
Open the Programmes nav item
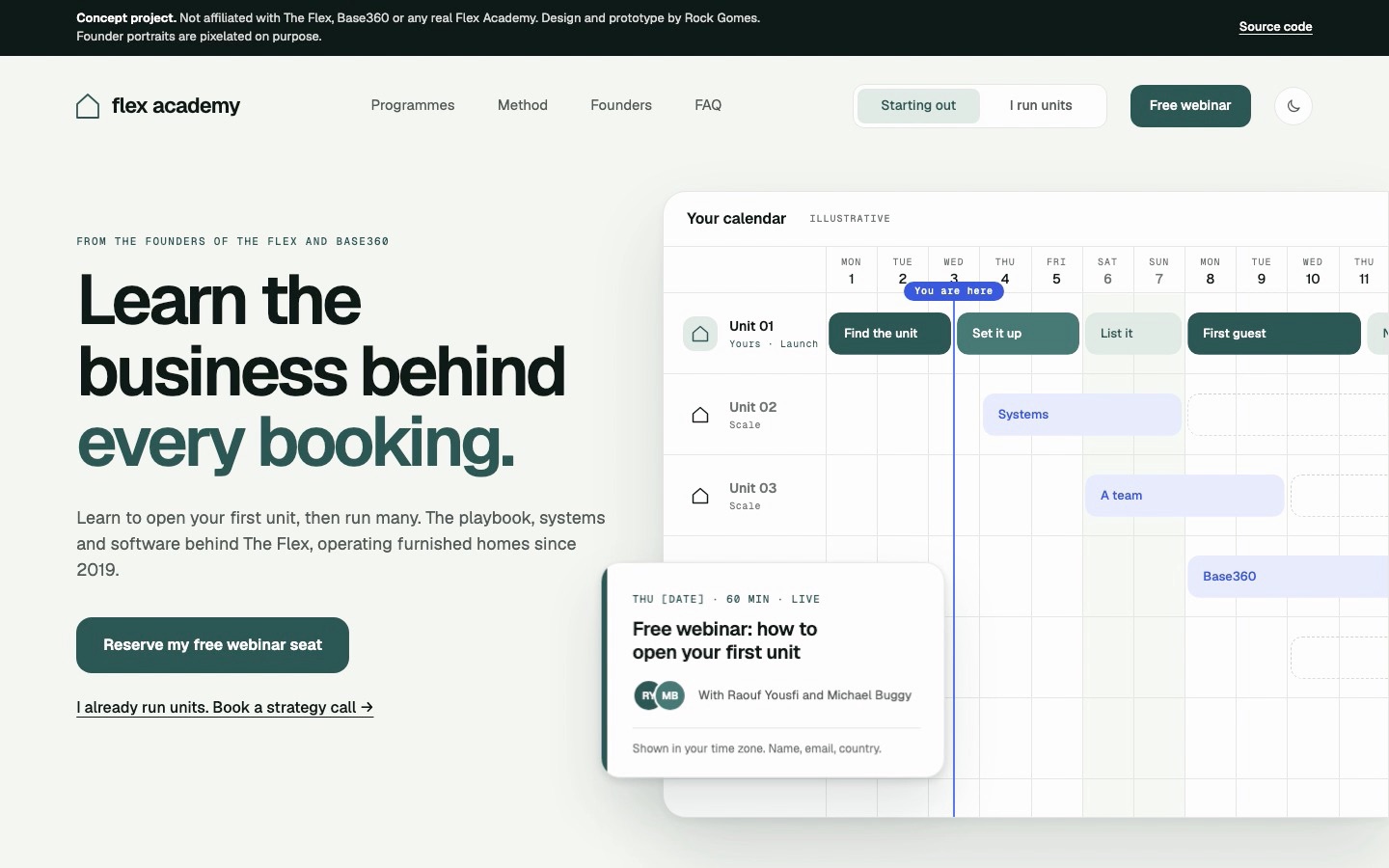[413, 105]
